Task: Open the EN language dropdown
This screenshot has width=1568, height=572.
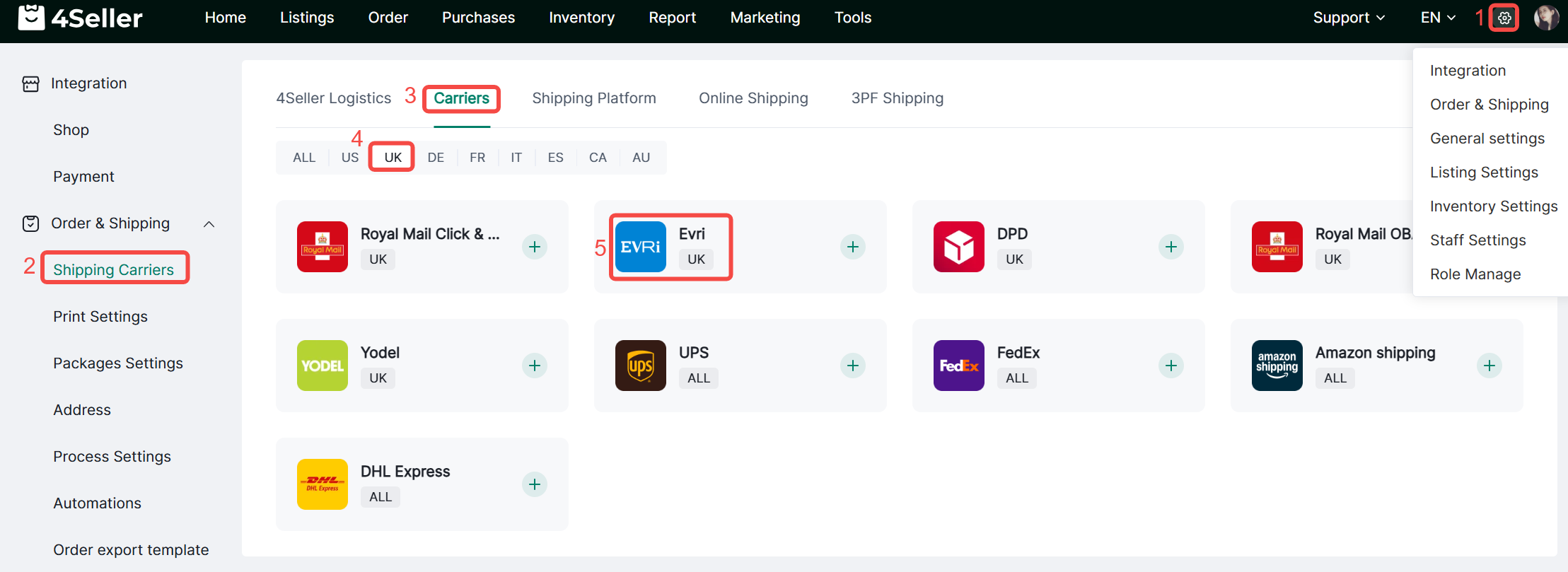Action: tap(1437, 18)
